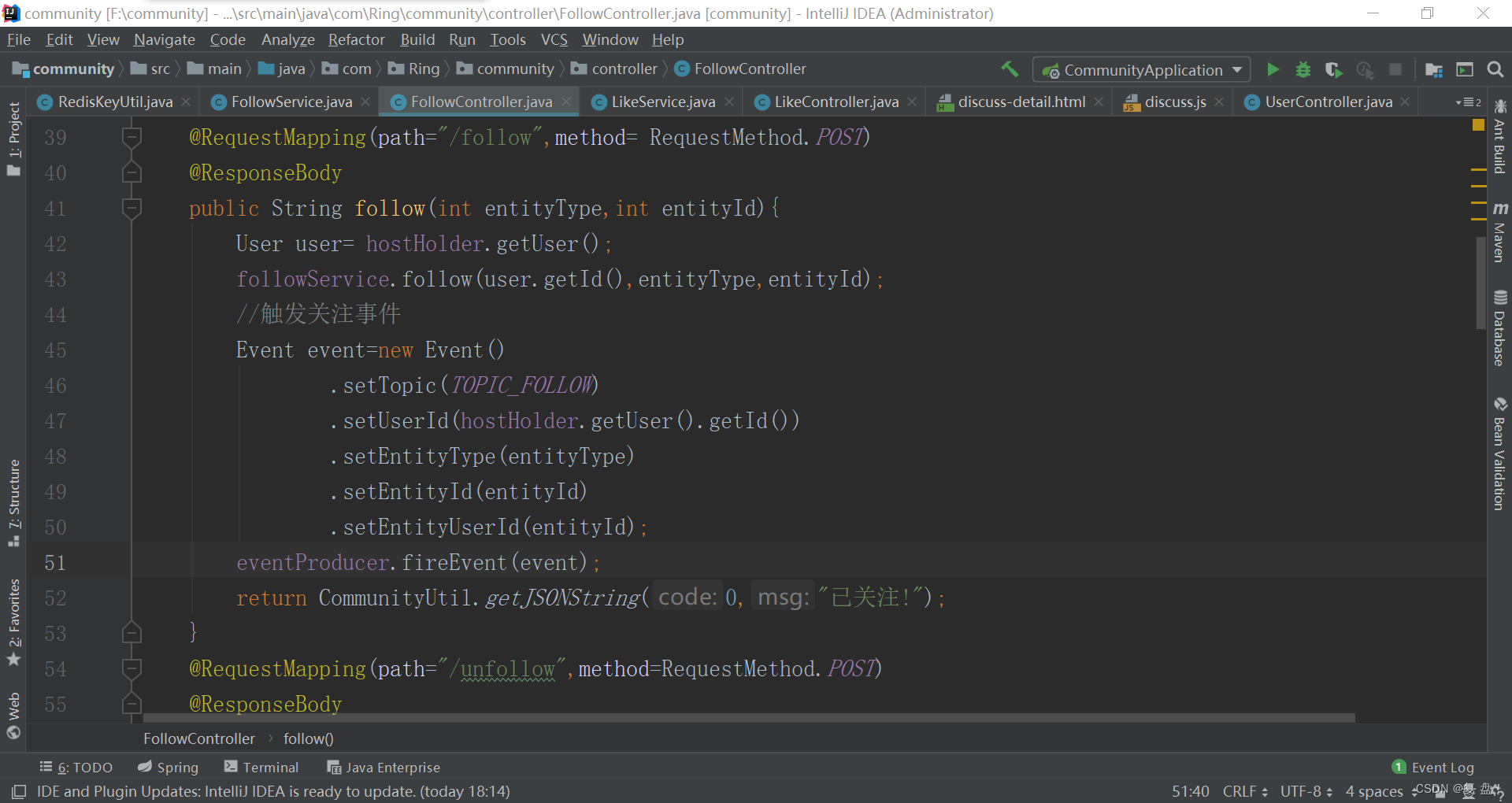
Task: Collapse follow method fold on line 41
Action: 132,209
